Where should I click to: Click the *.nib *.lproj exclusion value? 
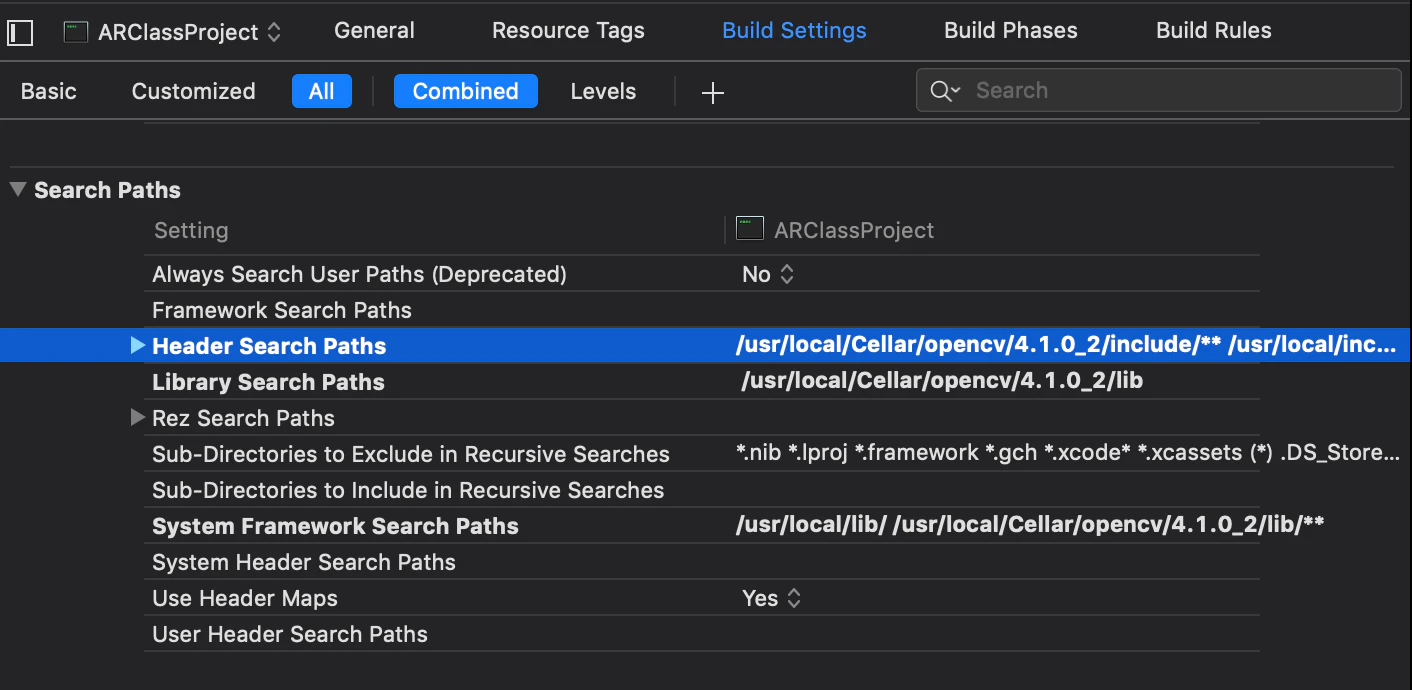tap(1068, 453)
